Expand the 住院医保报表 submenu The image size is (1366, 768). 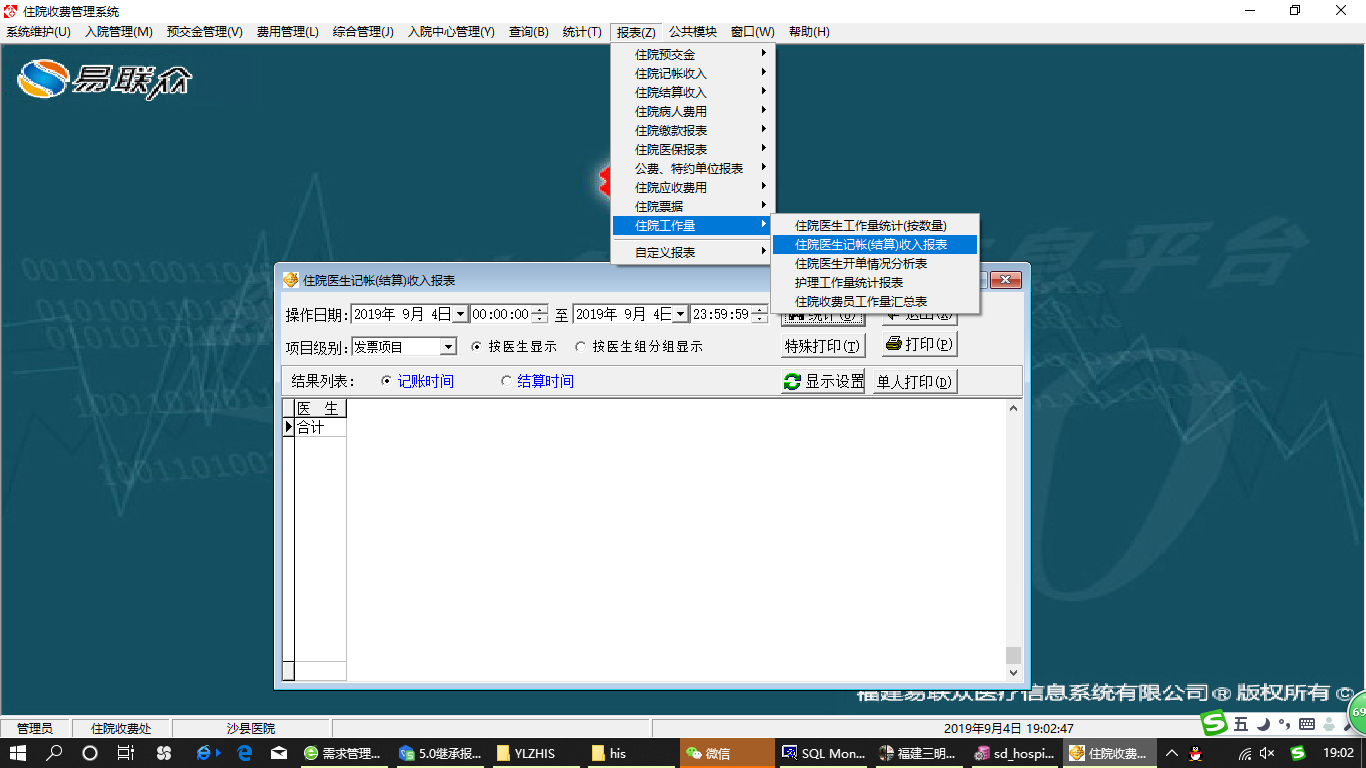tap(691, 149)
